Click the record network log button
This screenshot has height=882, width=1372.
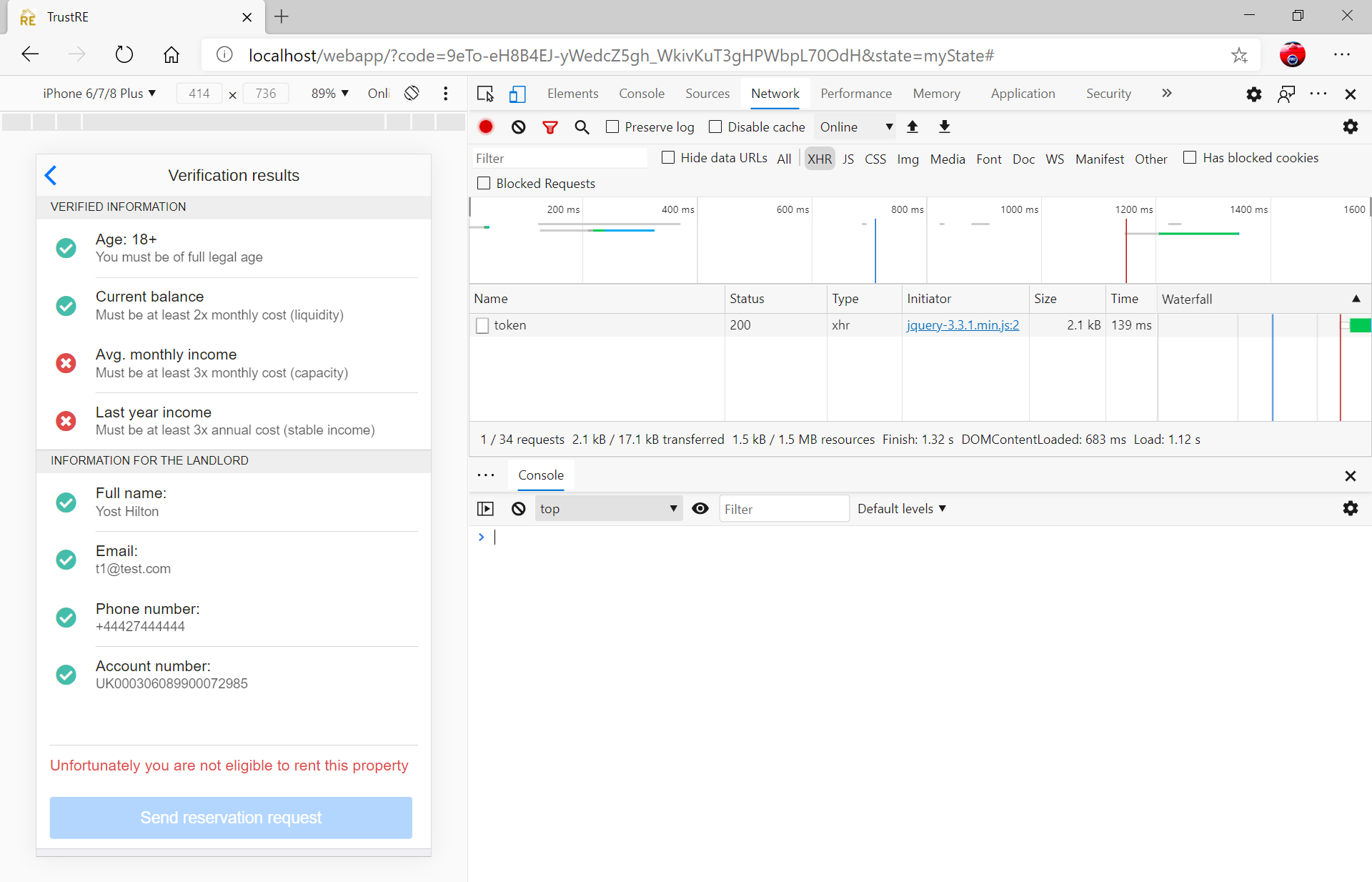486,127
